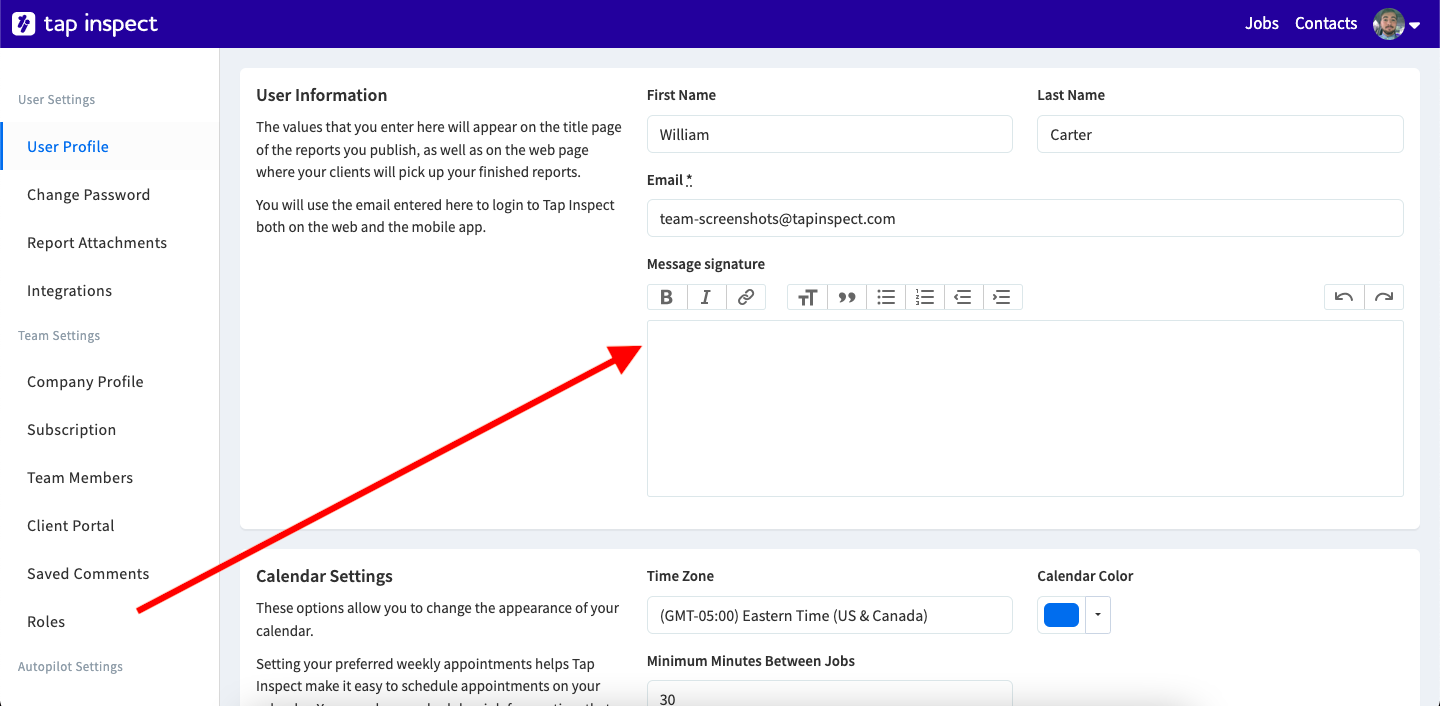Click the "Team Settings" section label
This screenshot has width=1440, height=706.
click(59, 336)
